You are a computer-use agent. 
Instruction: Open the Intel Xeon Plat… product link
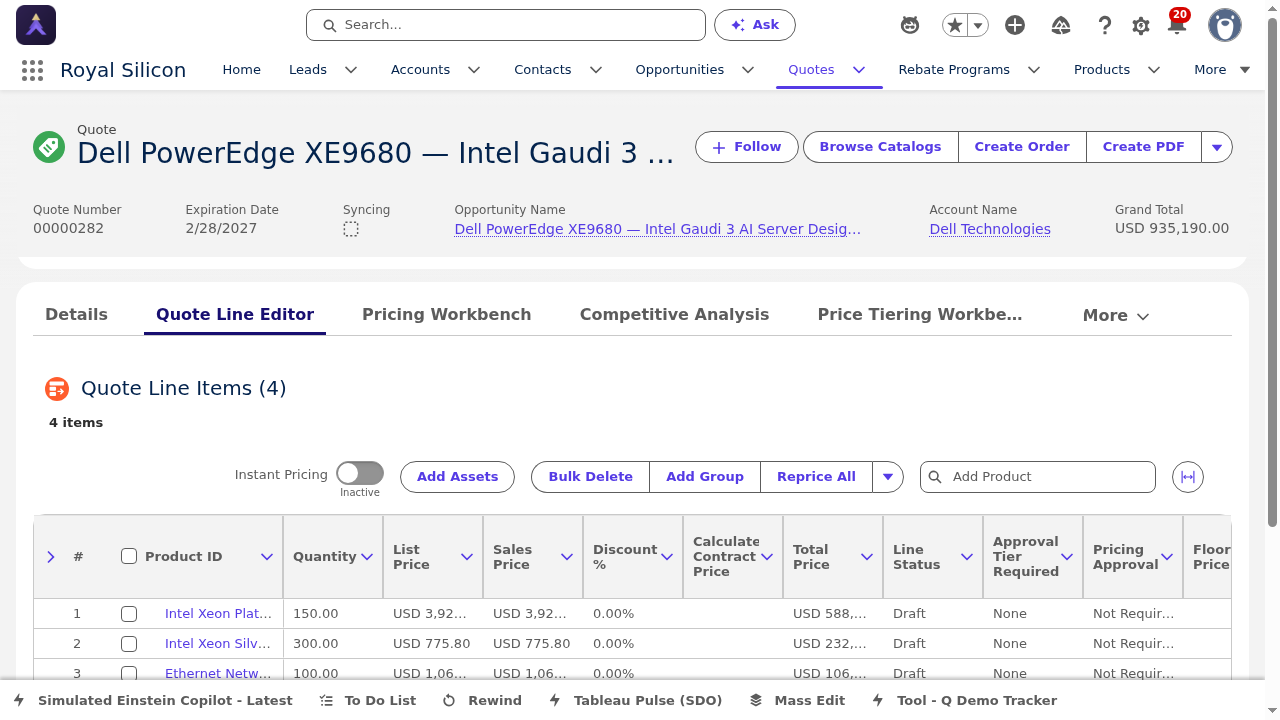pos(218,614)
